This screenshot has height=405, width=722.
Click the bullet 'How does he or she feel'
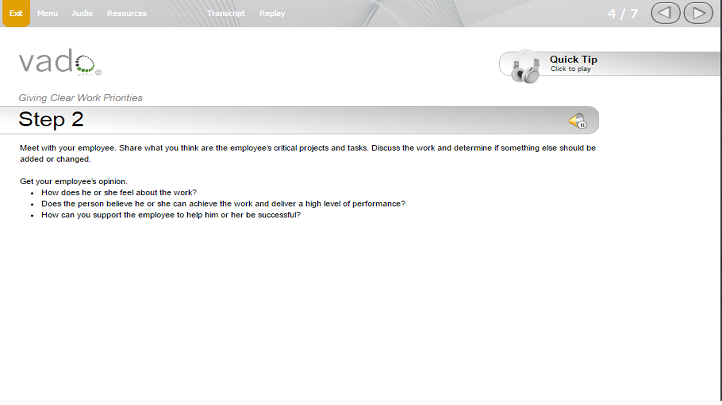pos(119,192)
